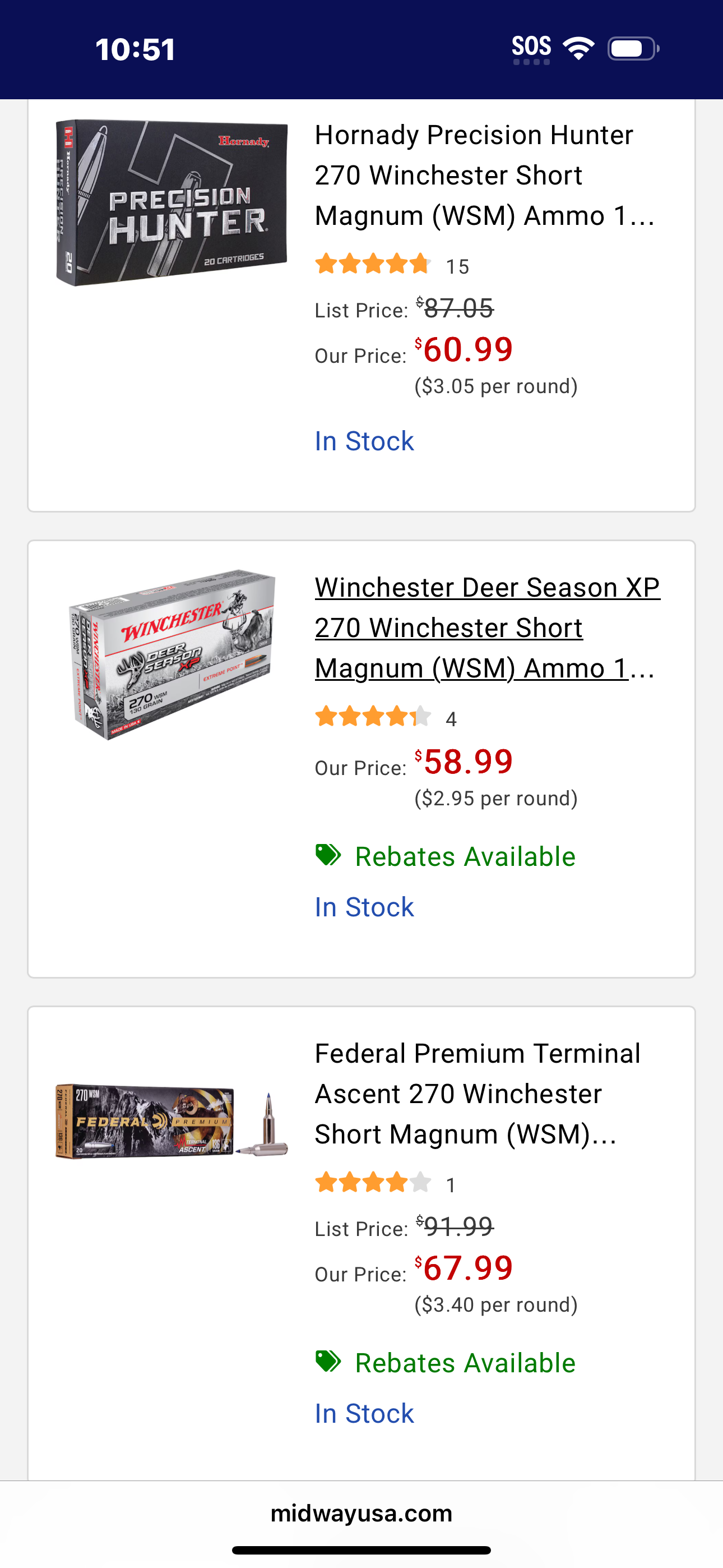Tap the Federal Premium star rating
The height and width of the screenshot is (1568, 723).
pyautogui.click(x=373, y=1183)
